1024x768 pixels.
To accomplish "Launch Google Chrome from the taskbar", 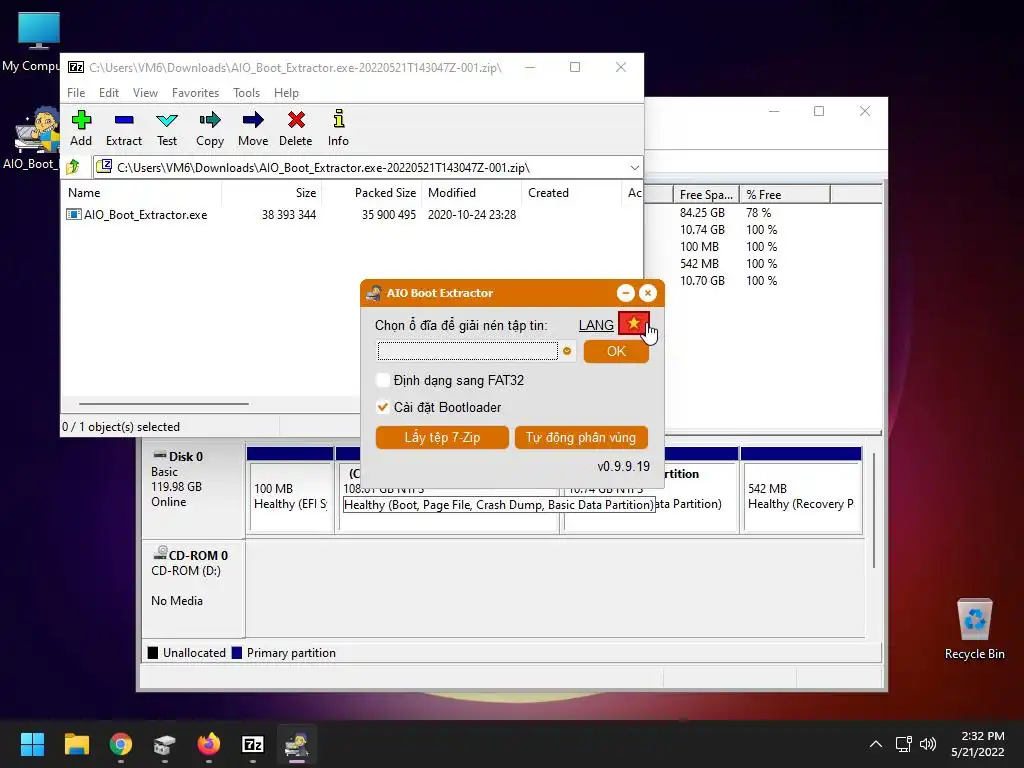I will tap(121, 744).
